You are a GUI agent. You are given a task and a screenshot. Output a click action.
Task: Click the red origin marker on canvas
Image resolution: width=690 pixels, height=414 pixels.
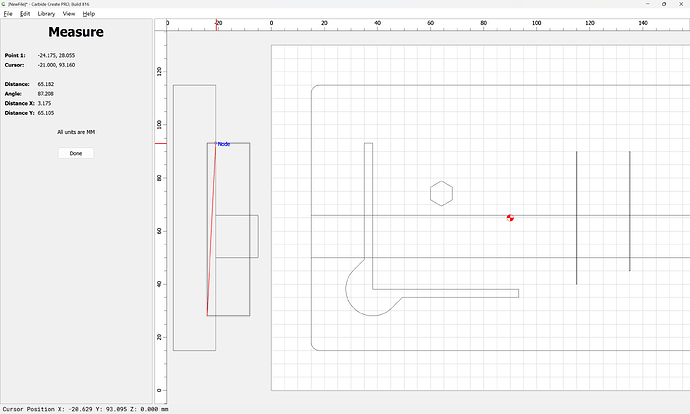click(x=510, y=218)
